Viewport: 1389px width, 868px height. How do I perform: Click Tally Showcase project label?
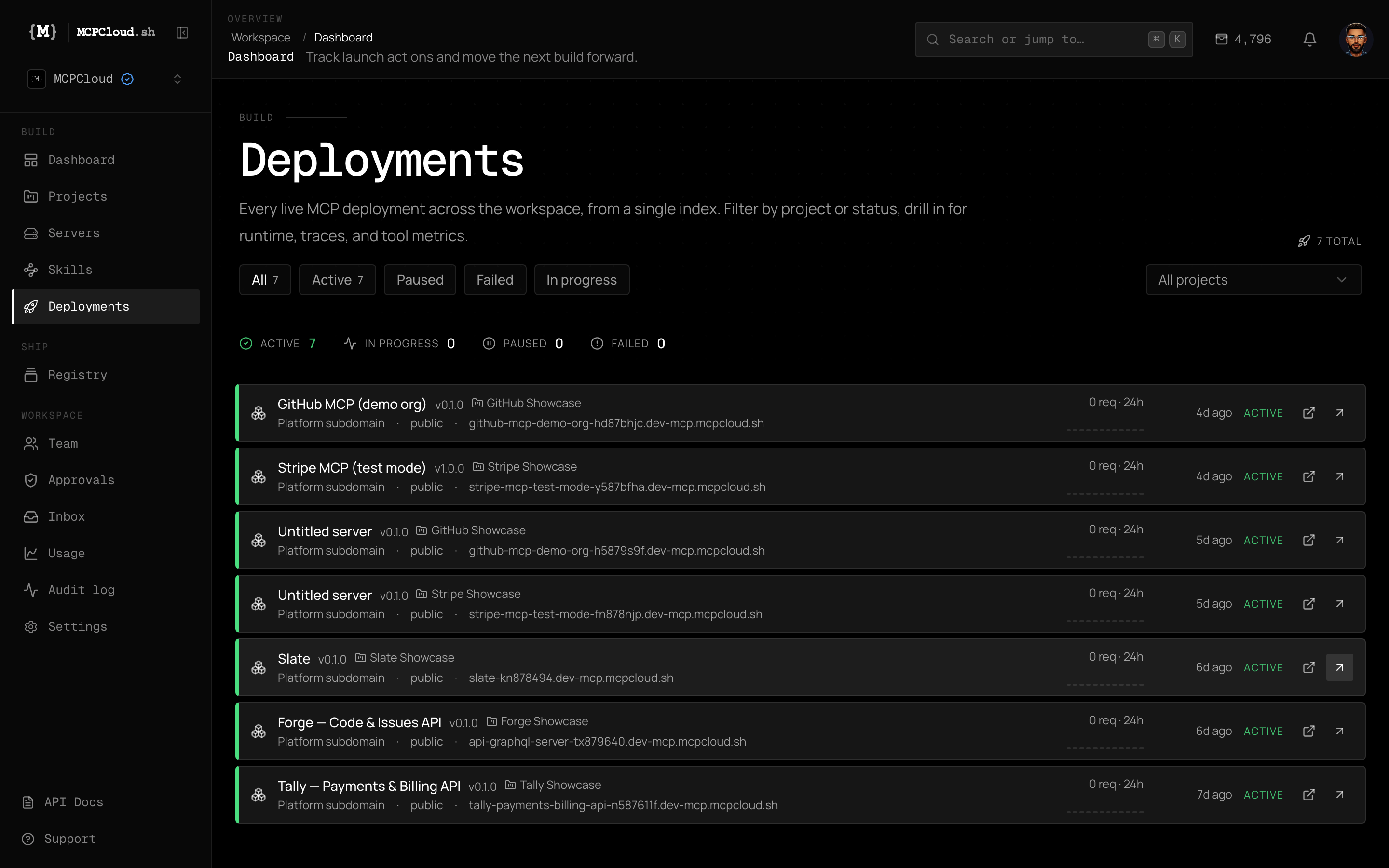tap(553, 786)
